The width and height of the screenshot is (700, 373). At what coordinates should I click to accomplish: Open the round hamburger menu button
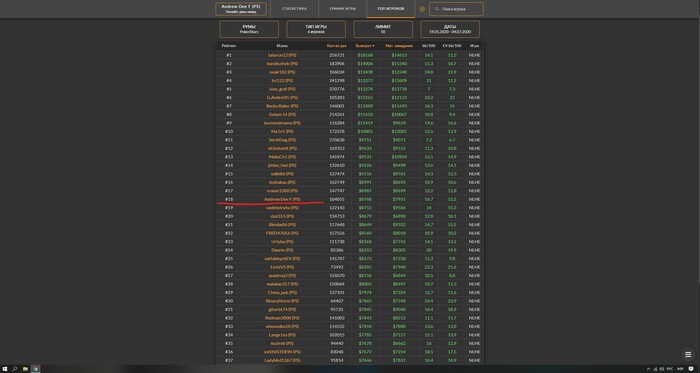688,354
